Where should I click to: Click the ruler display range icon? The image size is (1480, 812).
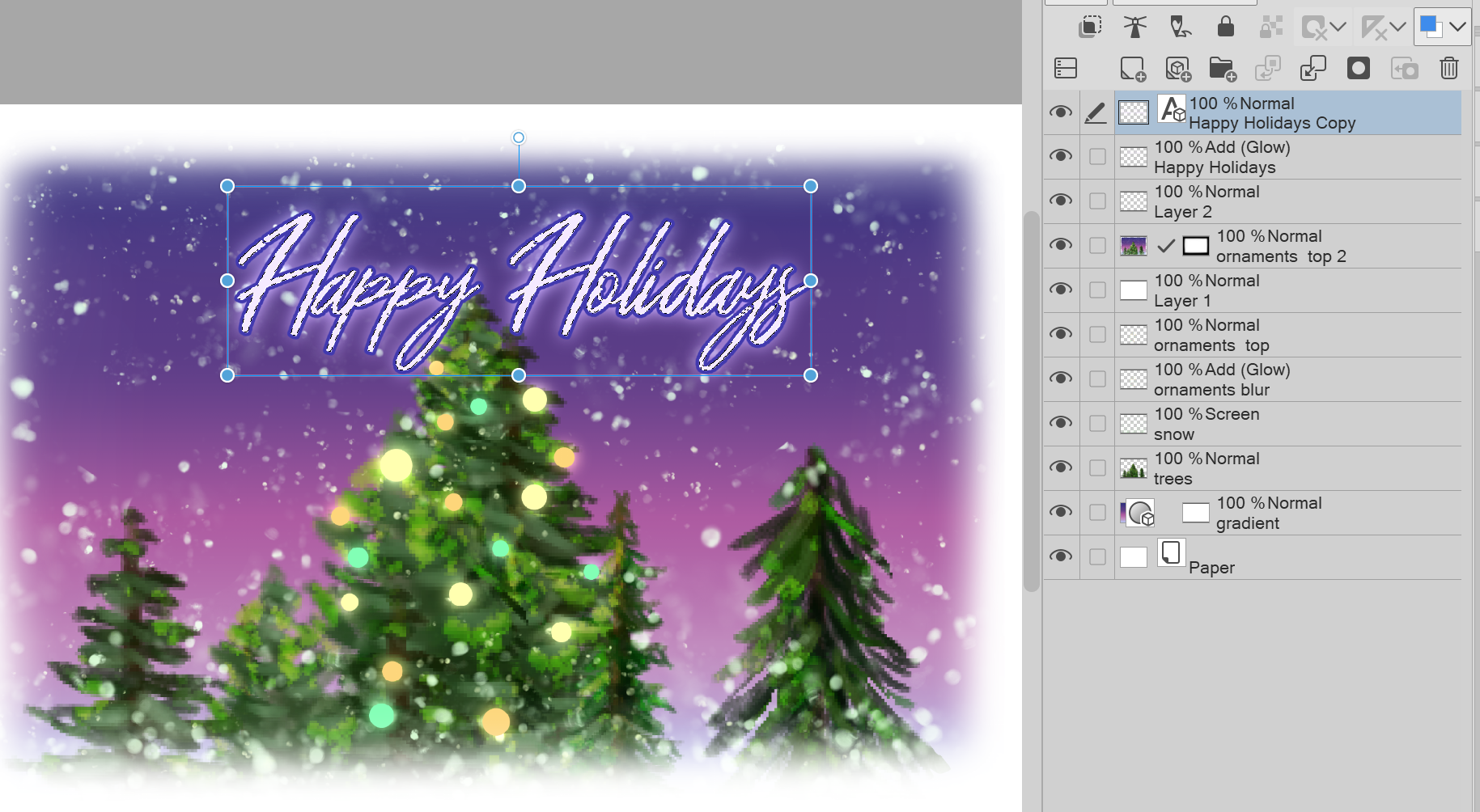coord(1374,27)
